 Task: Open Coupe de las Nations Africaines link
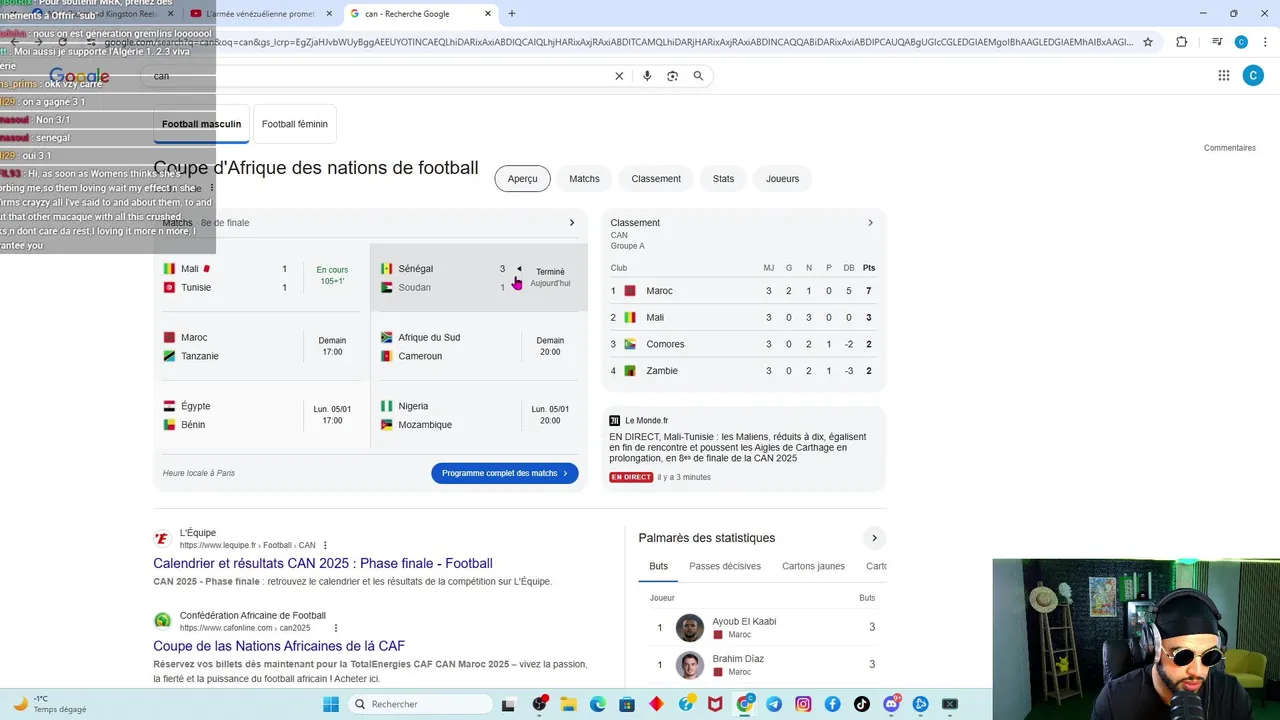coord(279,646)
